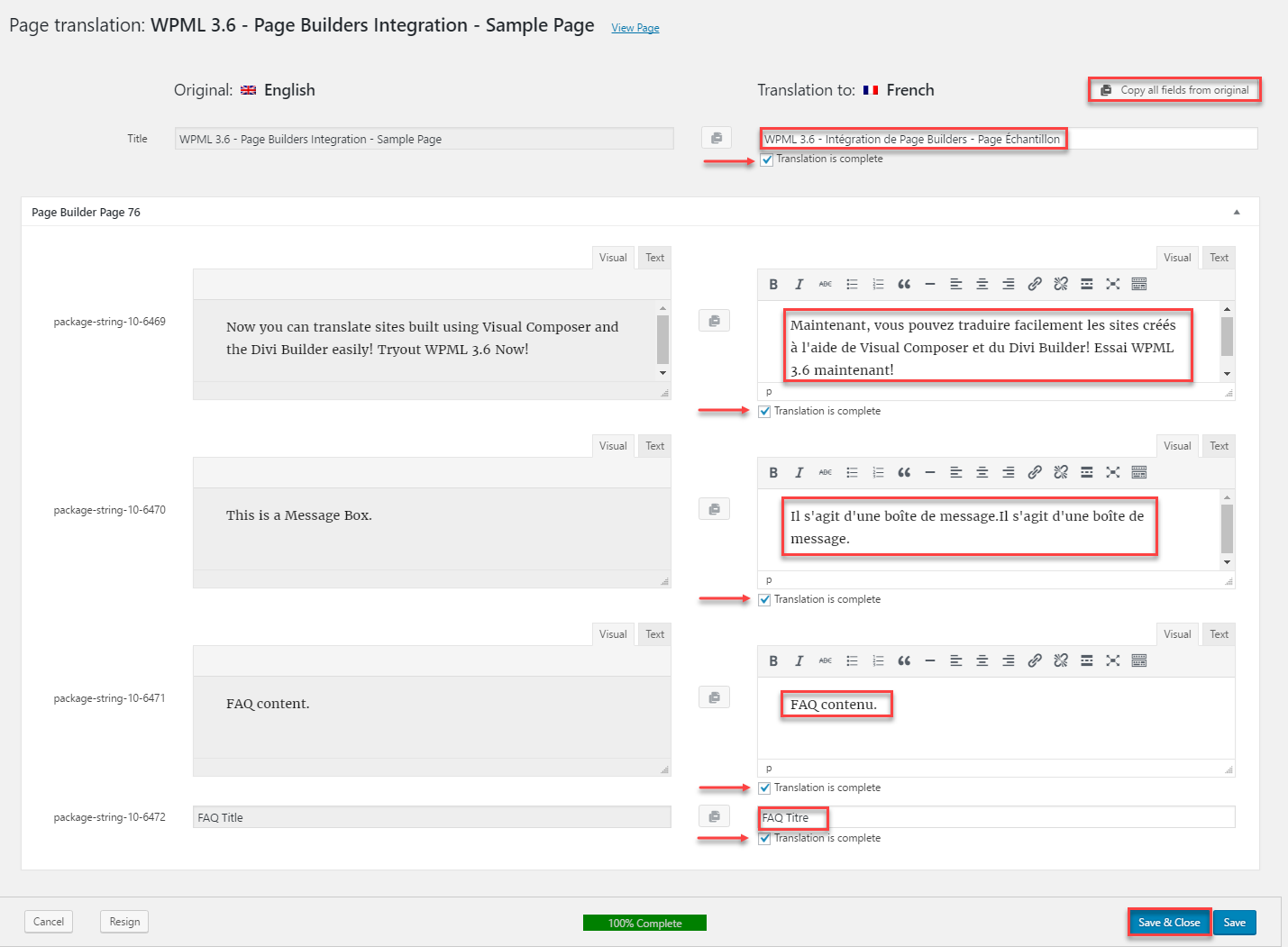Open Visual tab of original package-string-10-6471
This screenshot has height=947, width=1288.
click(613, 634)
